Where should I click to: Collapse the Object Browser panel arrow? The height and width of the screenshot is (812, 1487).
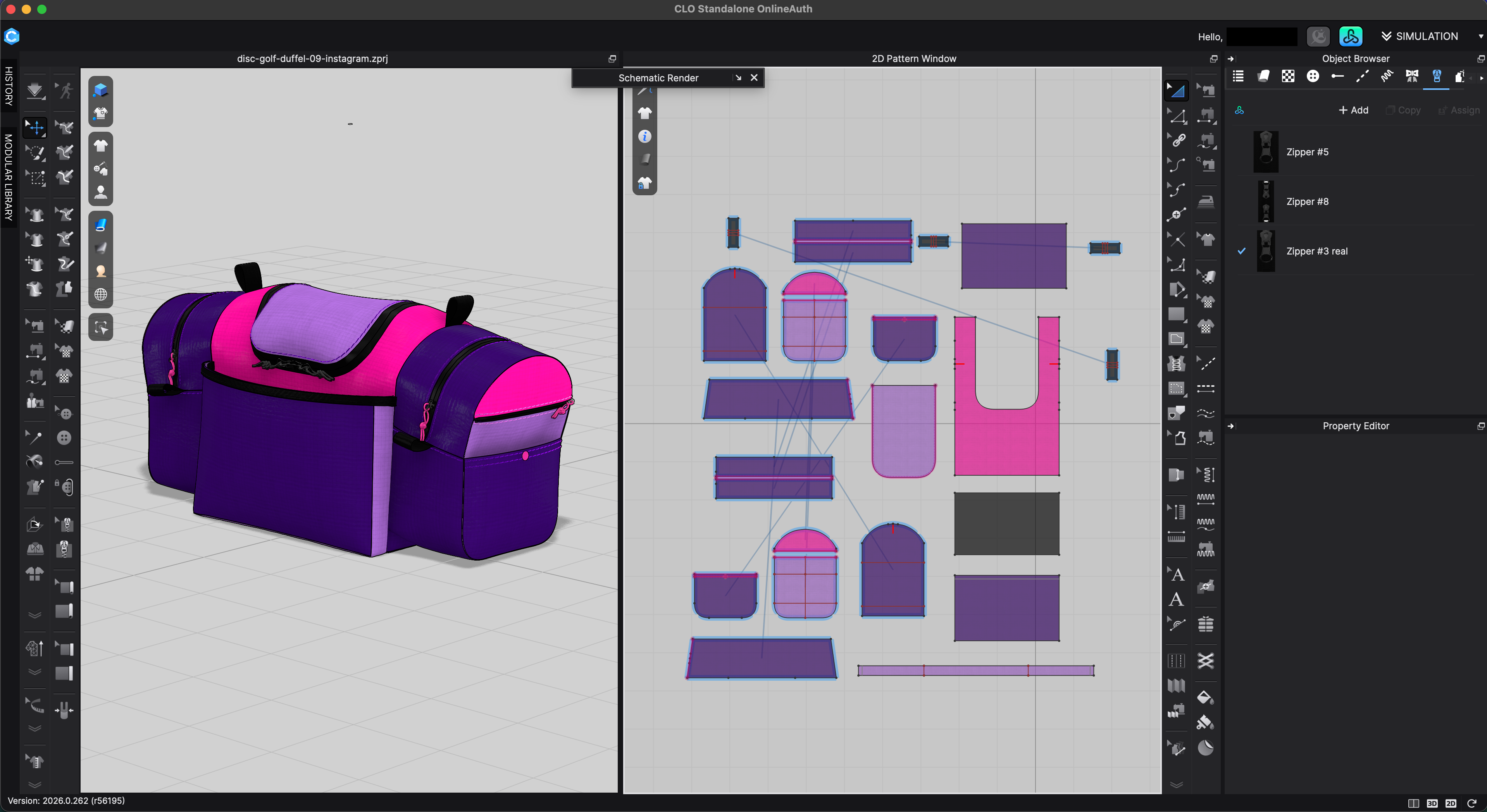tap(1231, 59)
